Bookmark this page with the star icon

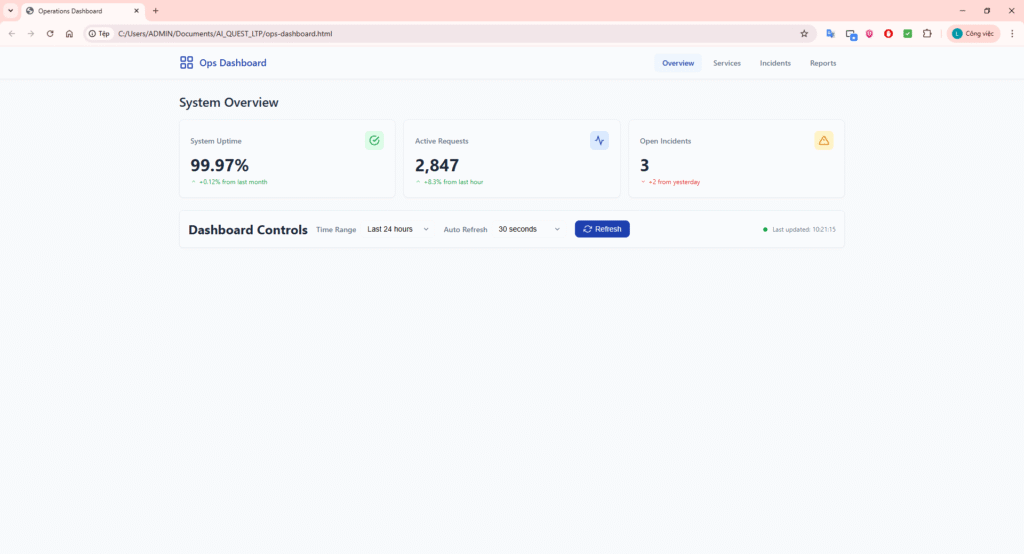804,33
